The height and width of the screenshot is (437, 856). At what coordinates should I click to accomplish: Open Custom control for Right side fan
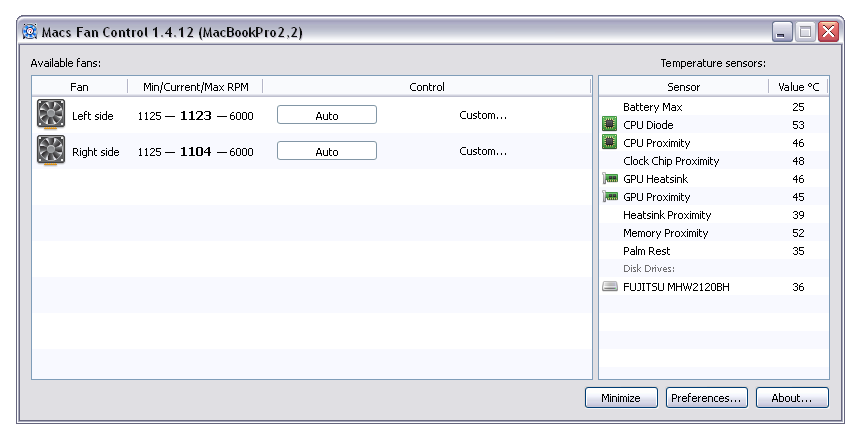(483, 151)
